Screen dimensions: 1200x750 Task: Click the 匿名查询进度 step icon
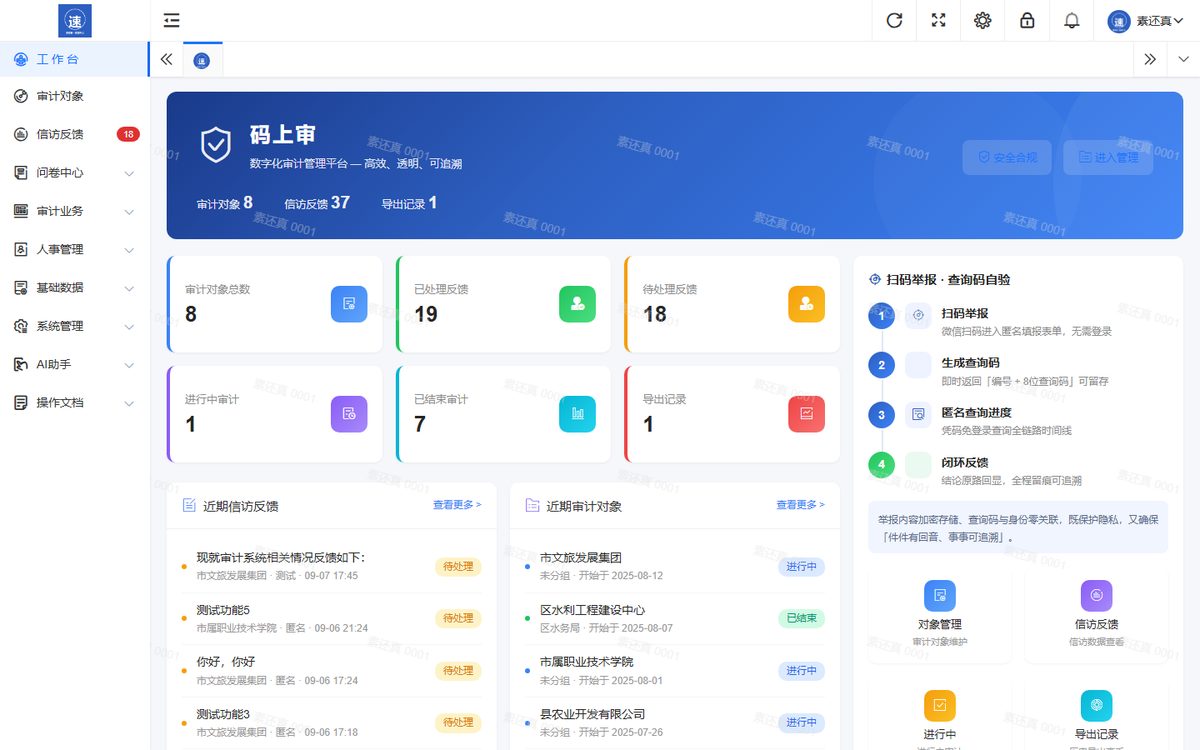click(x=918, y=414)
